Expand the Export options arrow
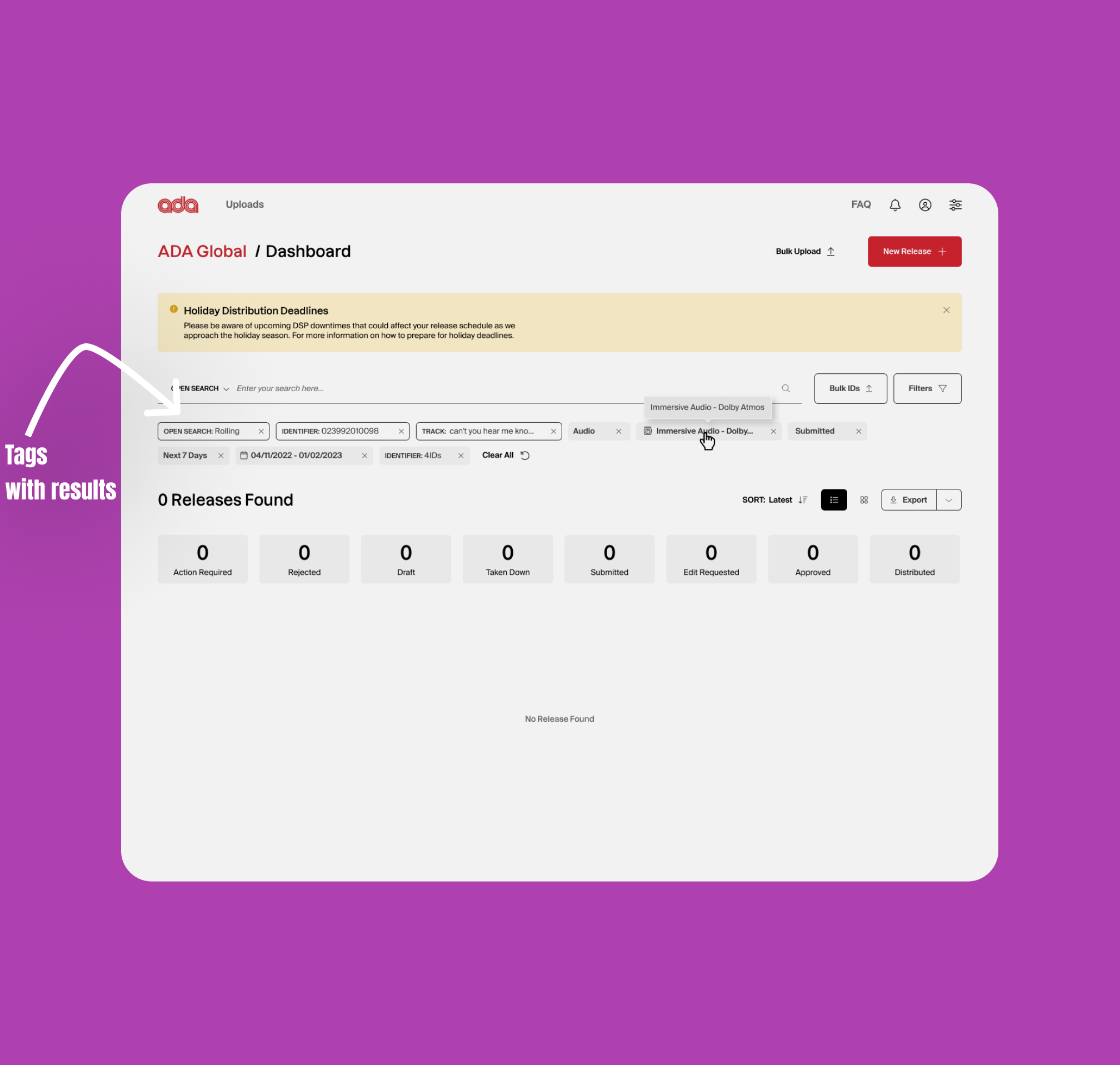 tap(948, 499)
